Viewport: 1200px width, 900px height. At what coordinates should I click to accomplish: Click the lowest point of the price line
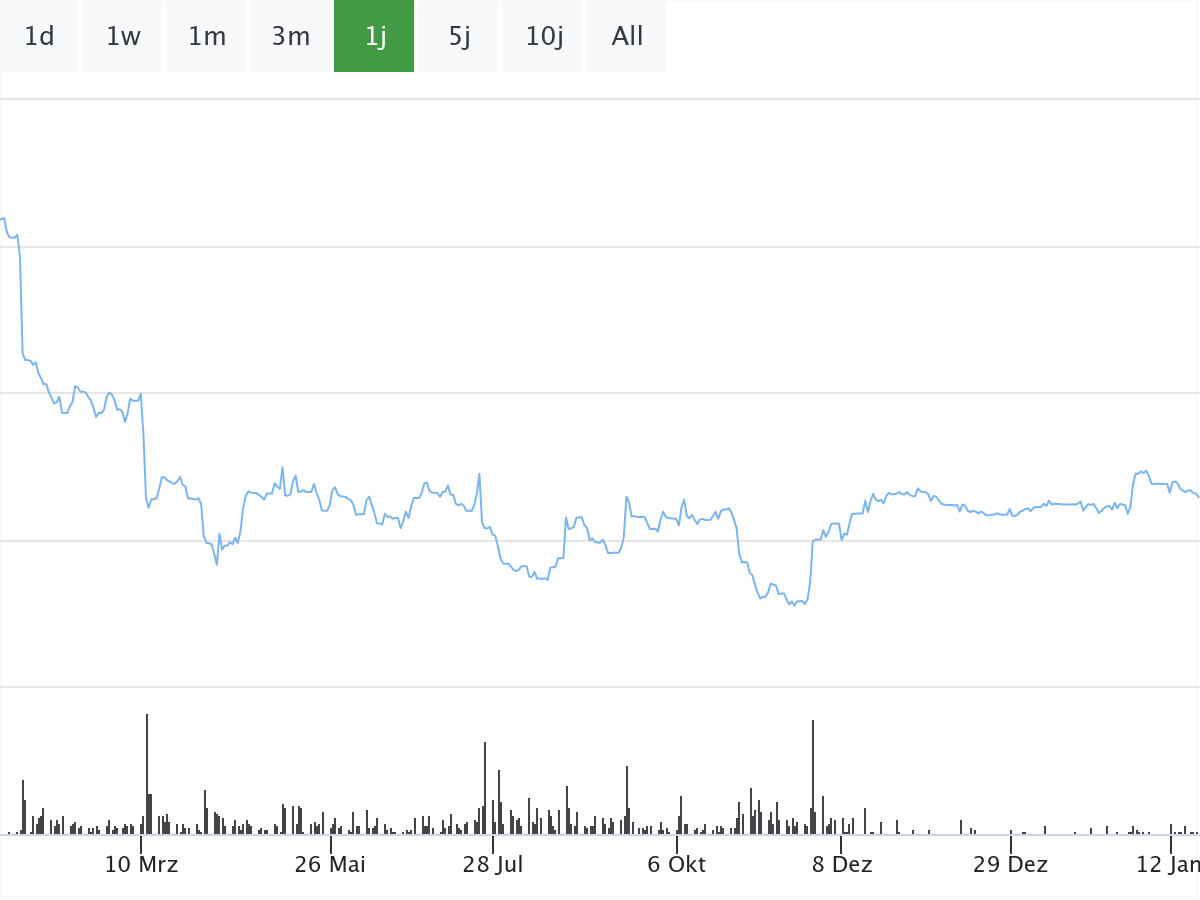[793, 606]
